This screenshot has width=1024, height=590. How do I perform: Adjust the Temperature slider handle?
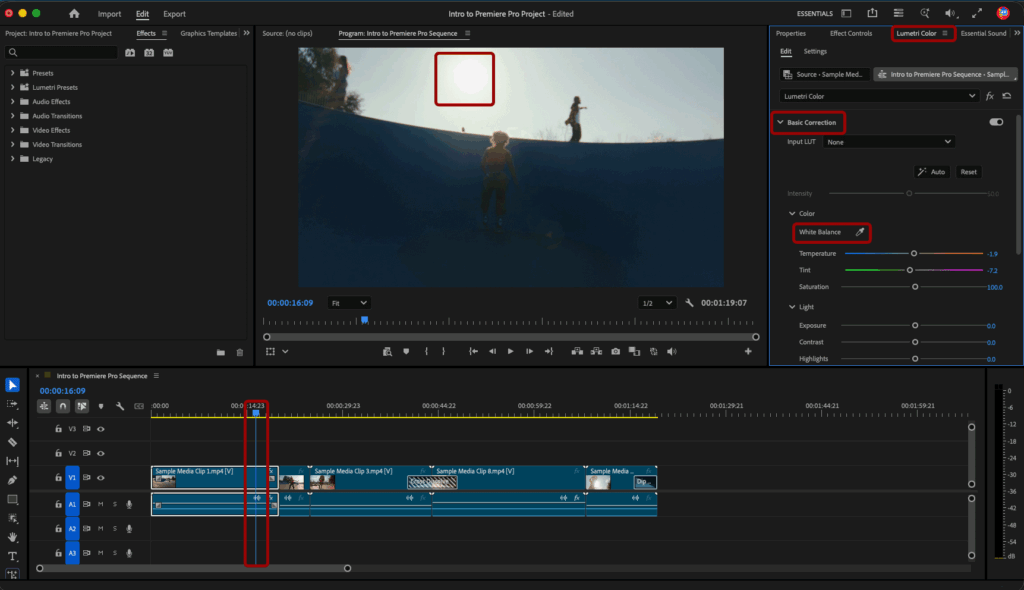click(914, 254)
